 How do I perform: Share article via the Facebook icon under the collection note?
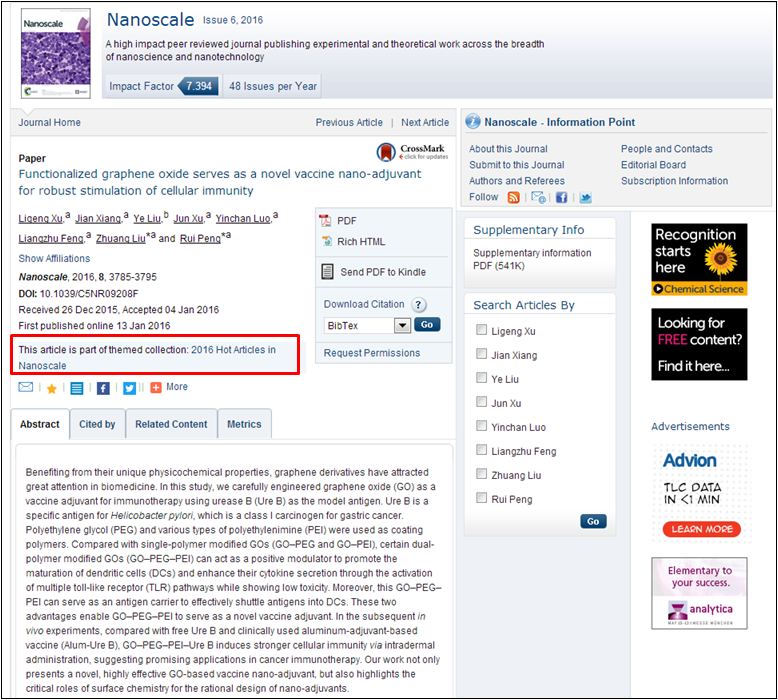tap(103, 388)
